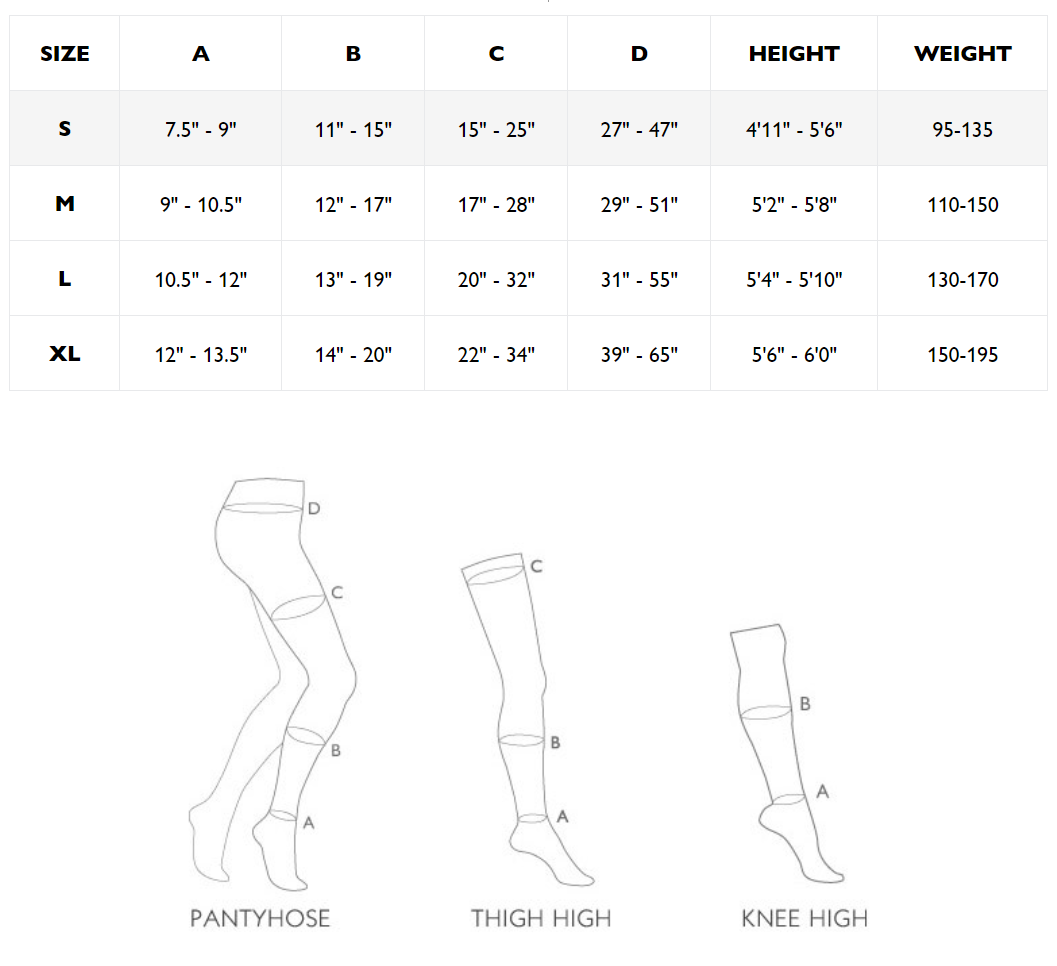Select the KNEE HIGH caption text

tap(804, 918)
